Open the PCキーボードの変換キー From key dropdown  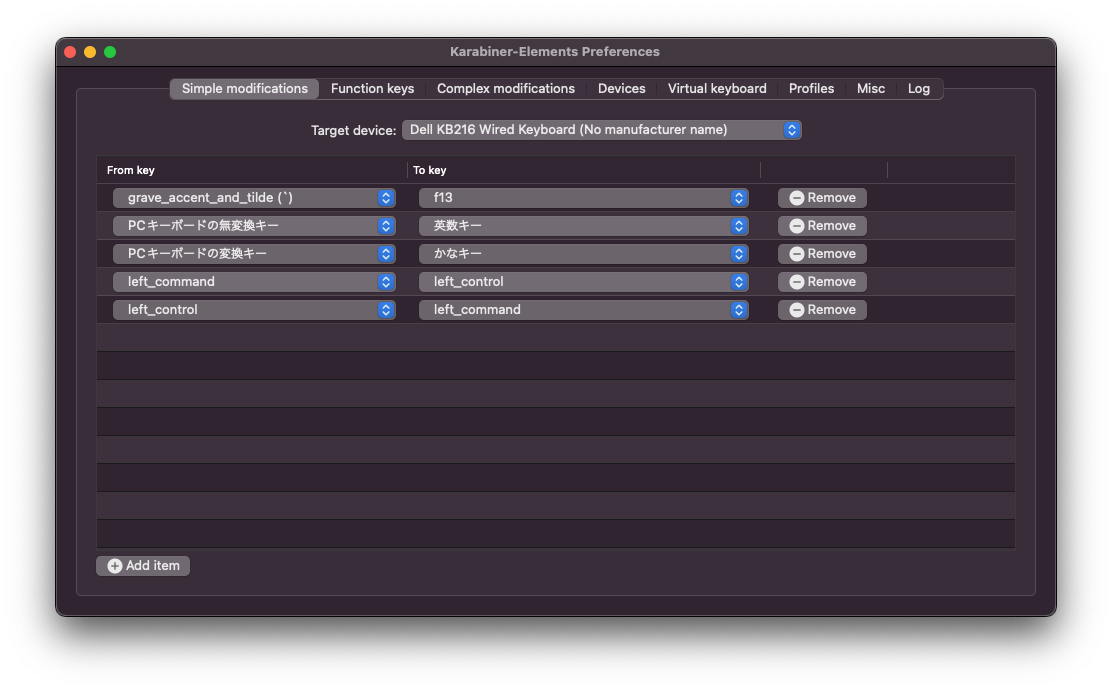254,254
